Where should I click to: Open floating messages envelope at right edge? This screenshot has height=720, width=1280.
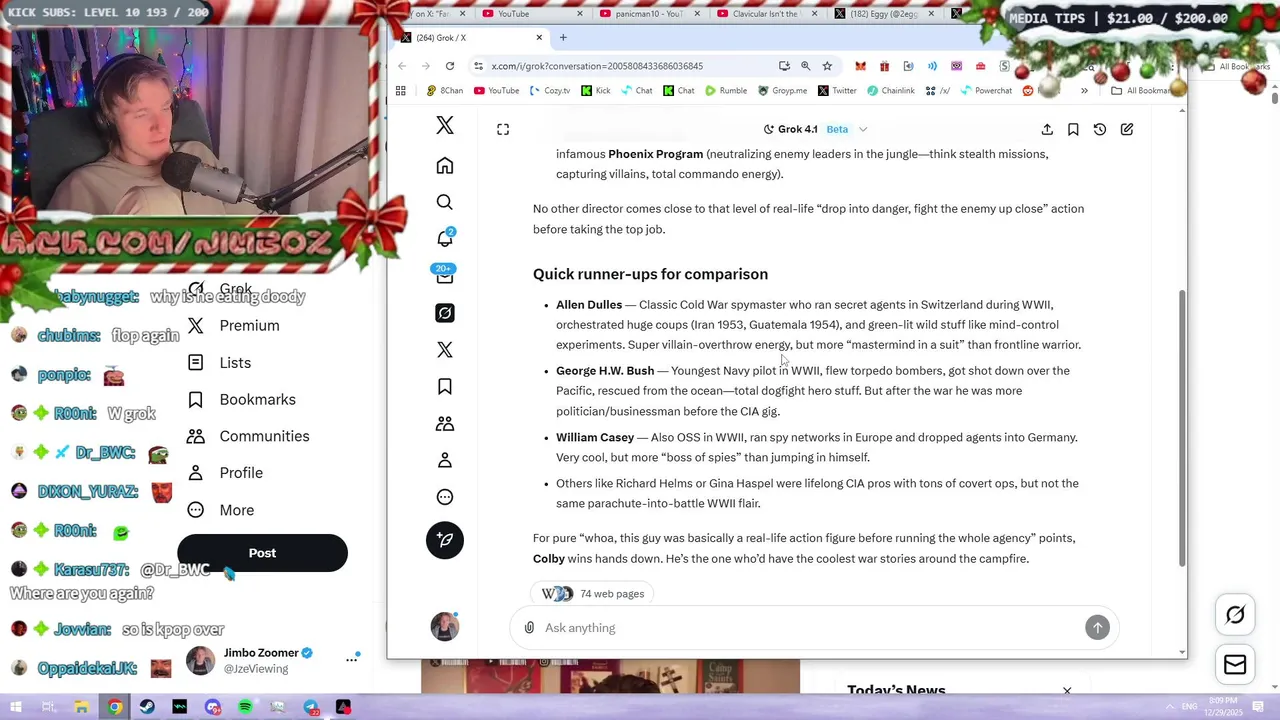pos(1235,664)
